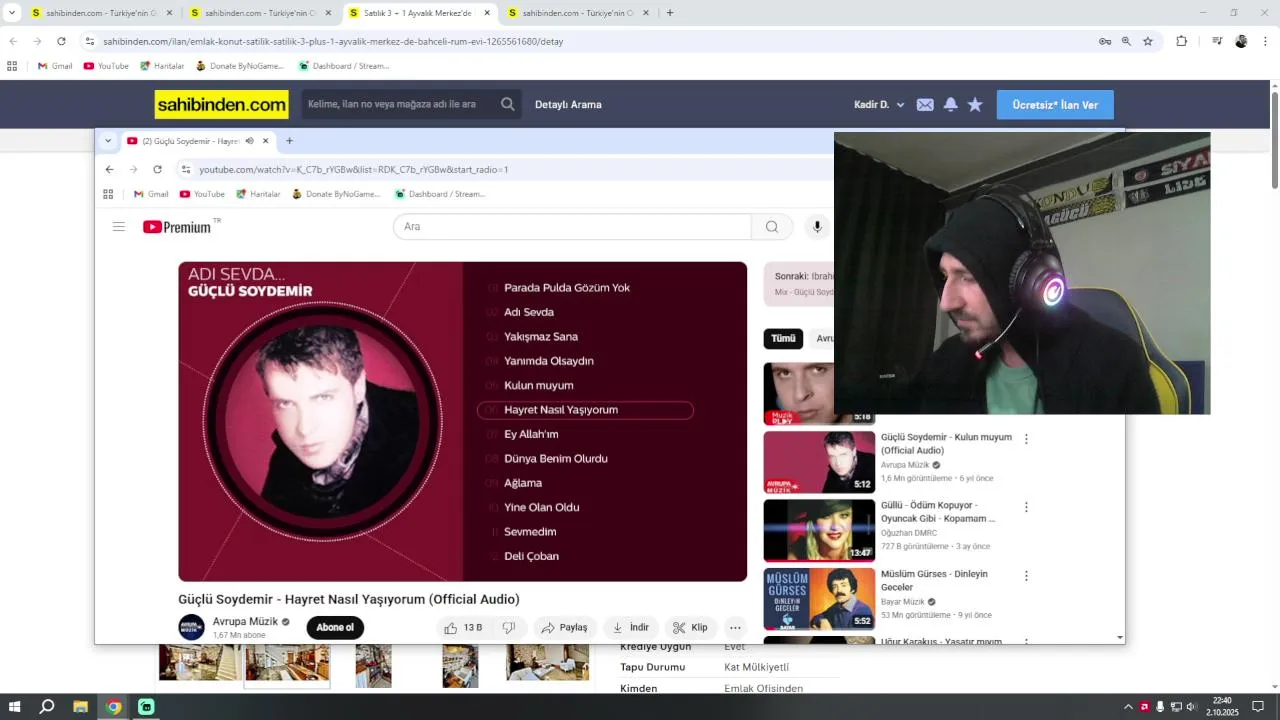The image size is (1280, 720).
Task: Play Güçlü Soydemir Kulun muyum thumbnail
Action: tap(819, 462)
